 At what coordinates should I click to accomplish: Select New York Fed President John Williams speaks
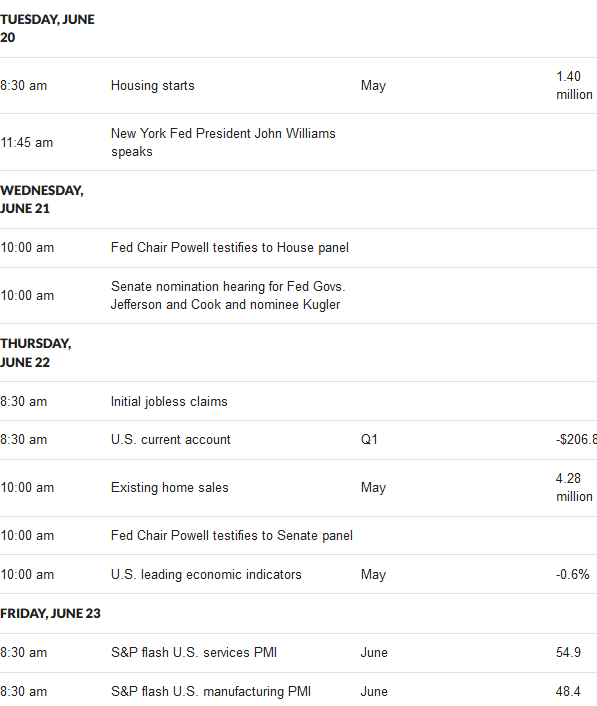(x=223, y=142)
